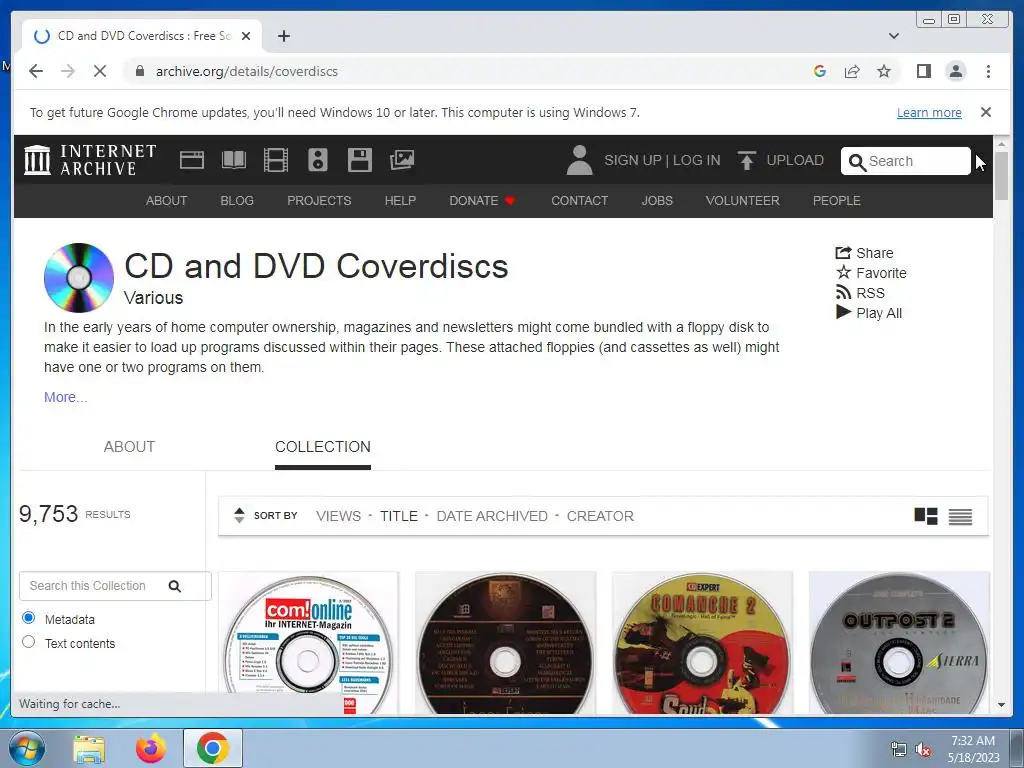
Task: Switch to tile view layout icon
Action: tap(925, 516)
